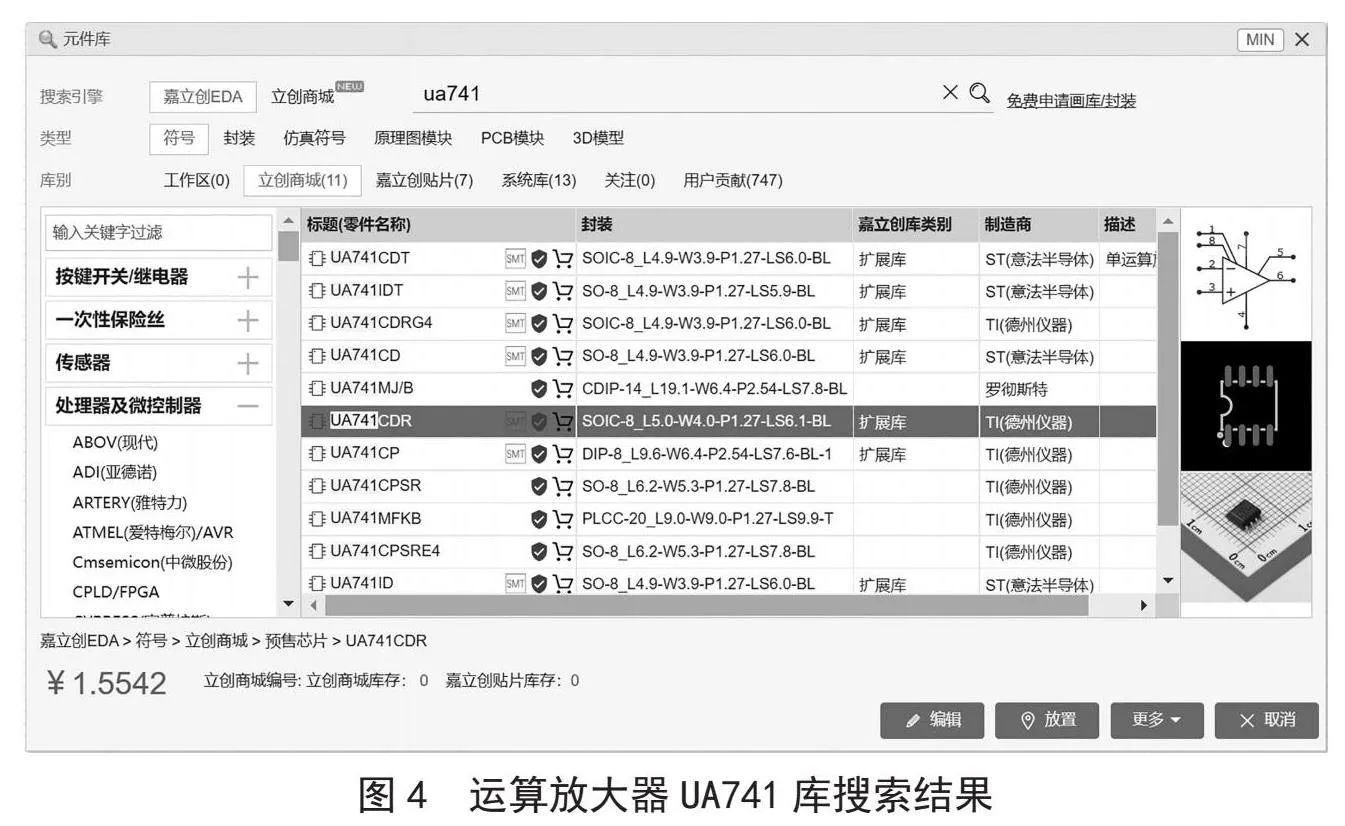Open the 关注(0) library tab
This screenshot has width=1345, height=826.
pos(630,180)
